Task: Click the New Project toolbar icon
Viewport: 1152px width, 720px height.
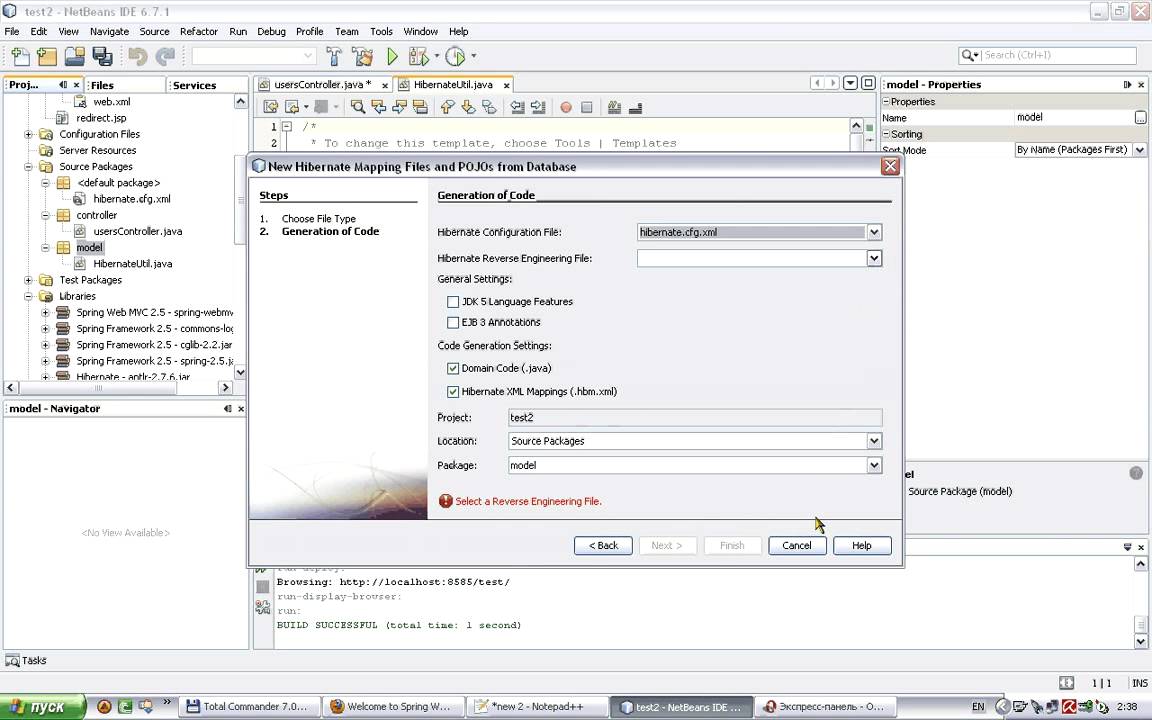Action: click(x=46, y=56)
